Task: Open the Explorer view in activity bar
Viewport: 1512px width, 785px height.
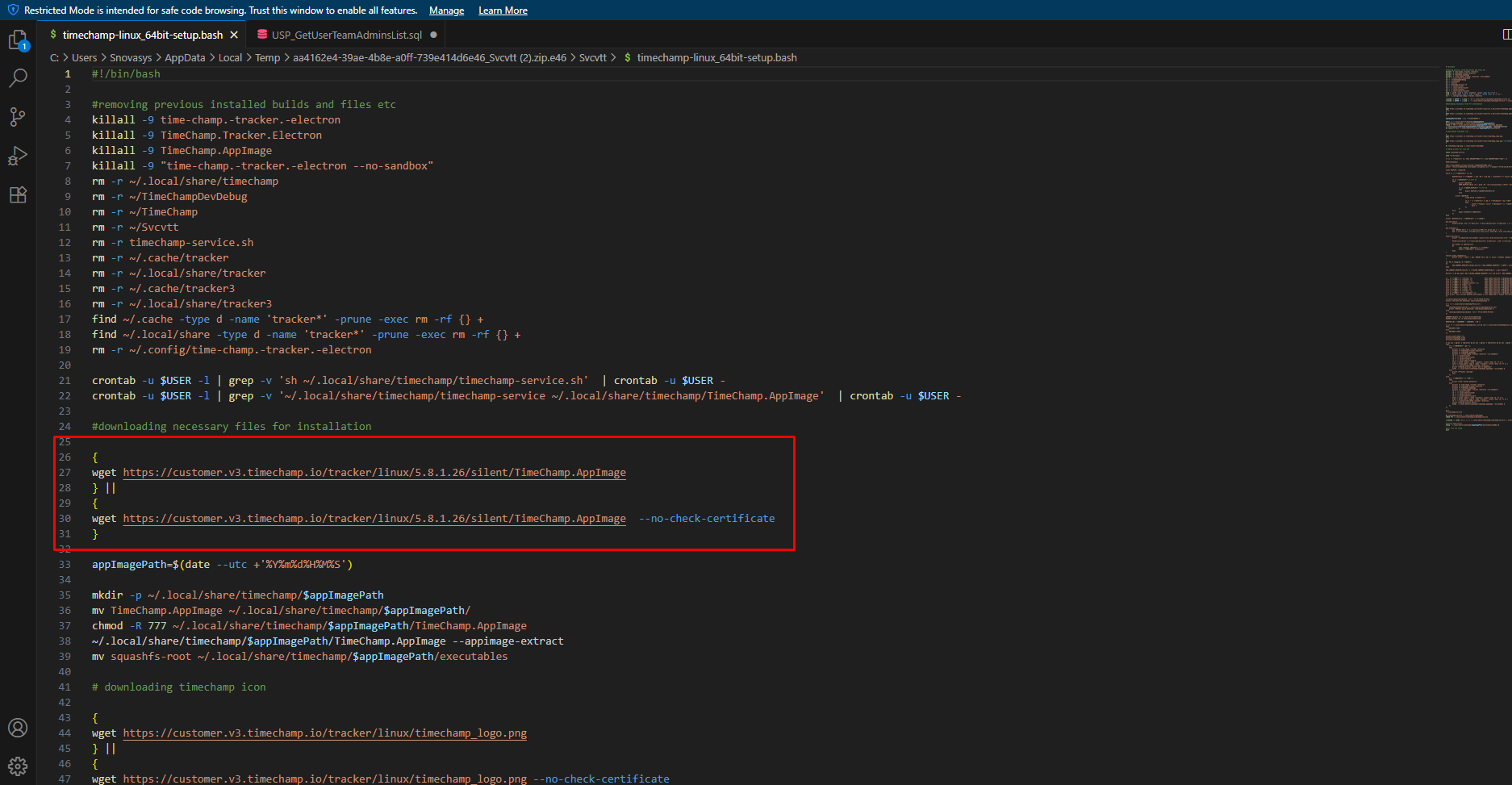Action: 18,40
